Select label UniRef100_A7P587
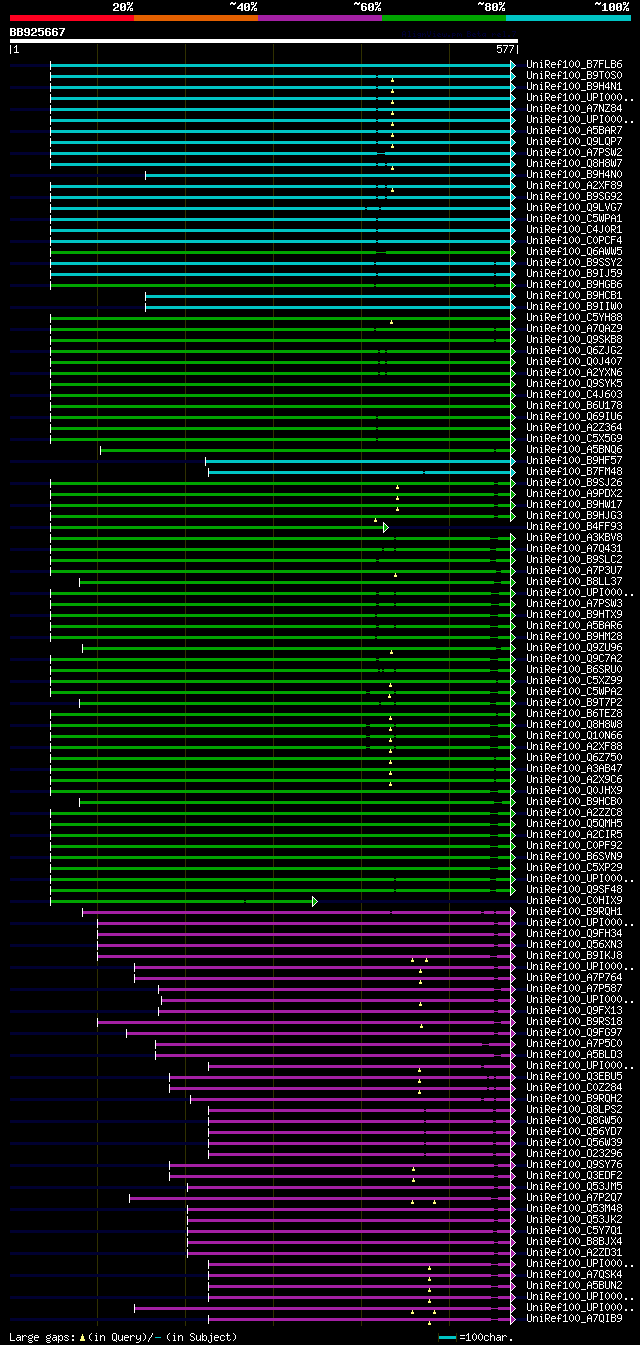Image resolution: width=640 pixels, height=1345 pixels. (574, 988)
